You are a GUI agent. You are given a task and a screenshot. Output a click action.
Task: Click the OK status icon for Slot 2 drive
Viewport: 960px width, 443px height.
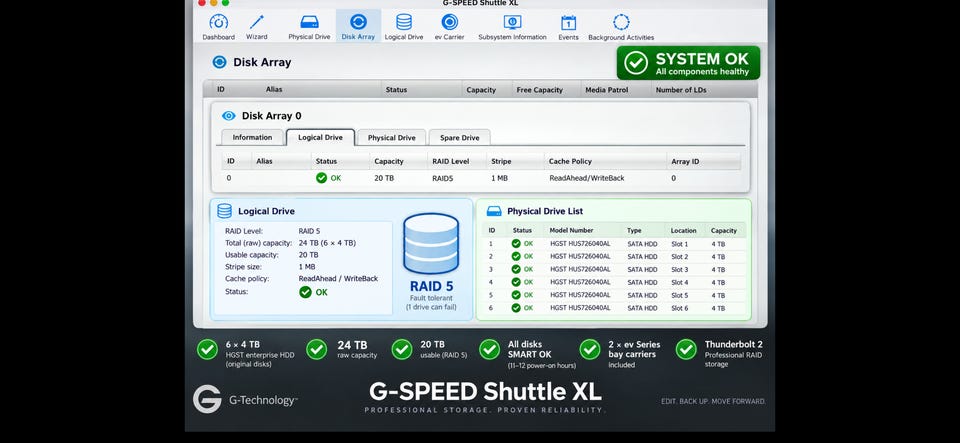point(516,256)
